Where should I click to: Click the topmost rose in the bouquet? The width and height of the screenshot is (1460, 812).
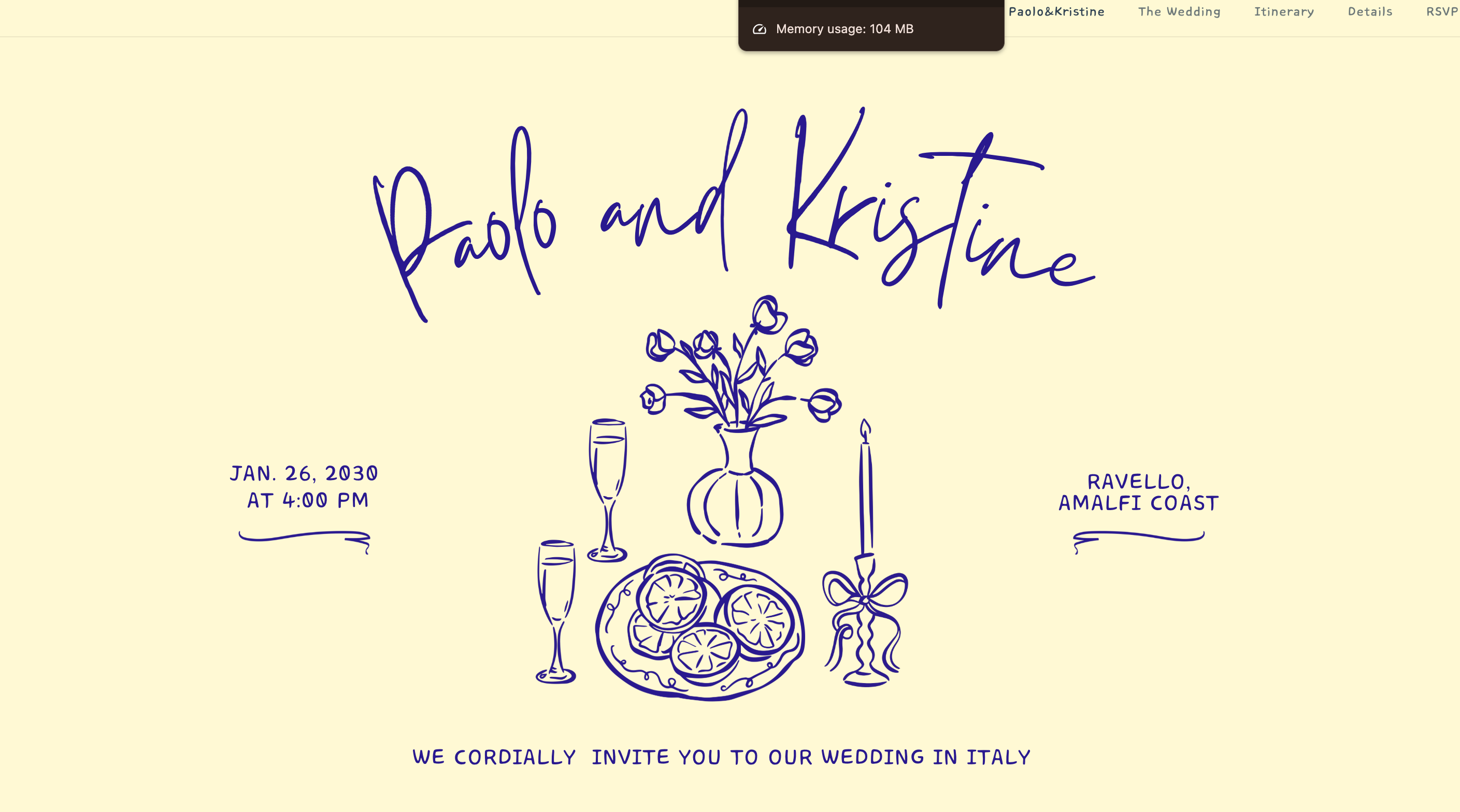[x=768, y=314]
